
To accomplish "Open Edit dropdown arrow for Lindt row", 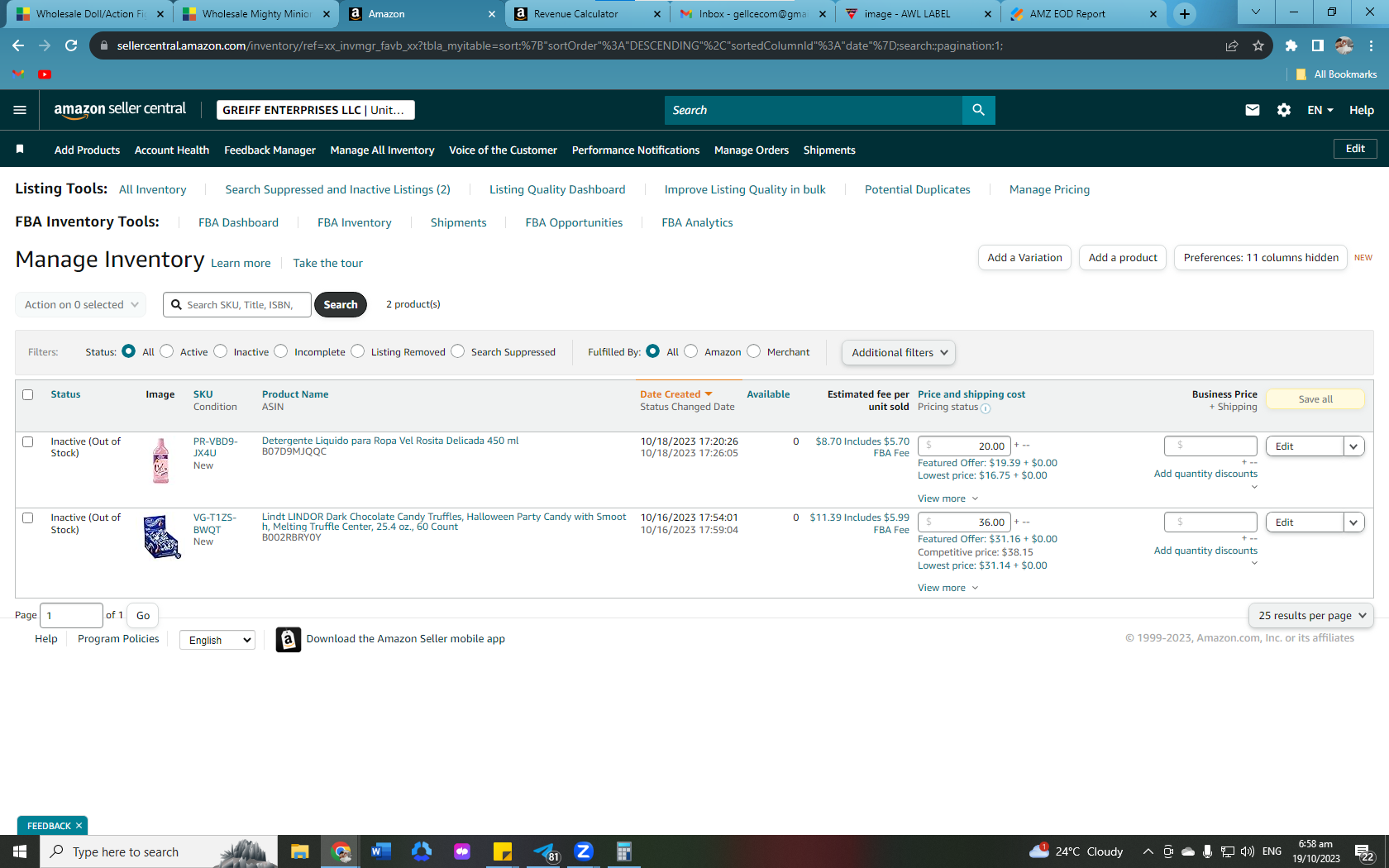I will pyautogui.click(x=1353, y=522).
